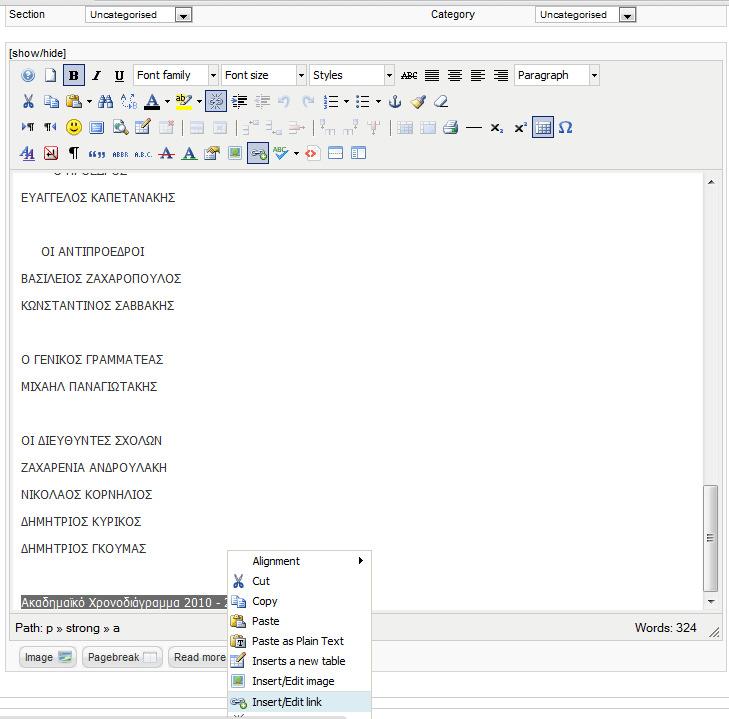Image resolution: width=729 pixels, height=719 pixels.
Task: Open the Section dropdown
Action: [139, 15]
